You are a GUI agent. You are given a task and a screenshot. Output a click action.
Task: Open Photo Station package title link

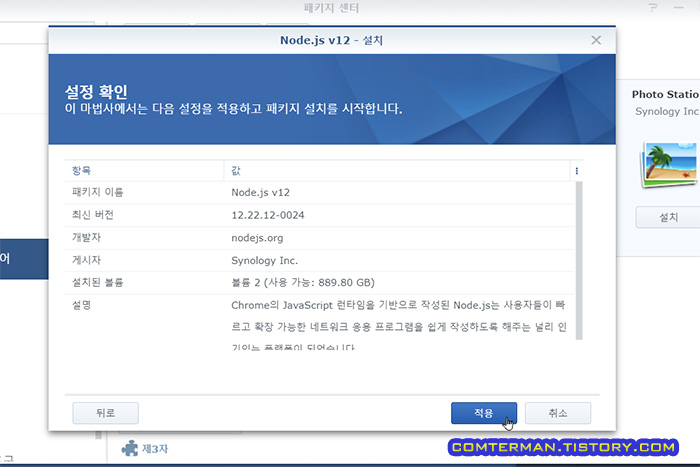click(x=665, y=94)
